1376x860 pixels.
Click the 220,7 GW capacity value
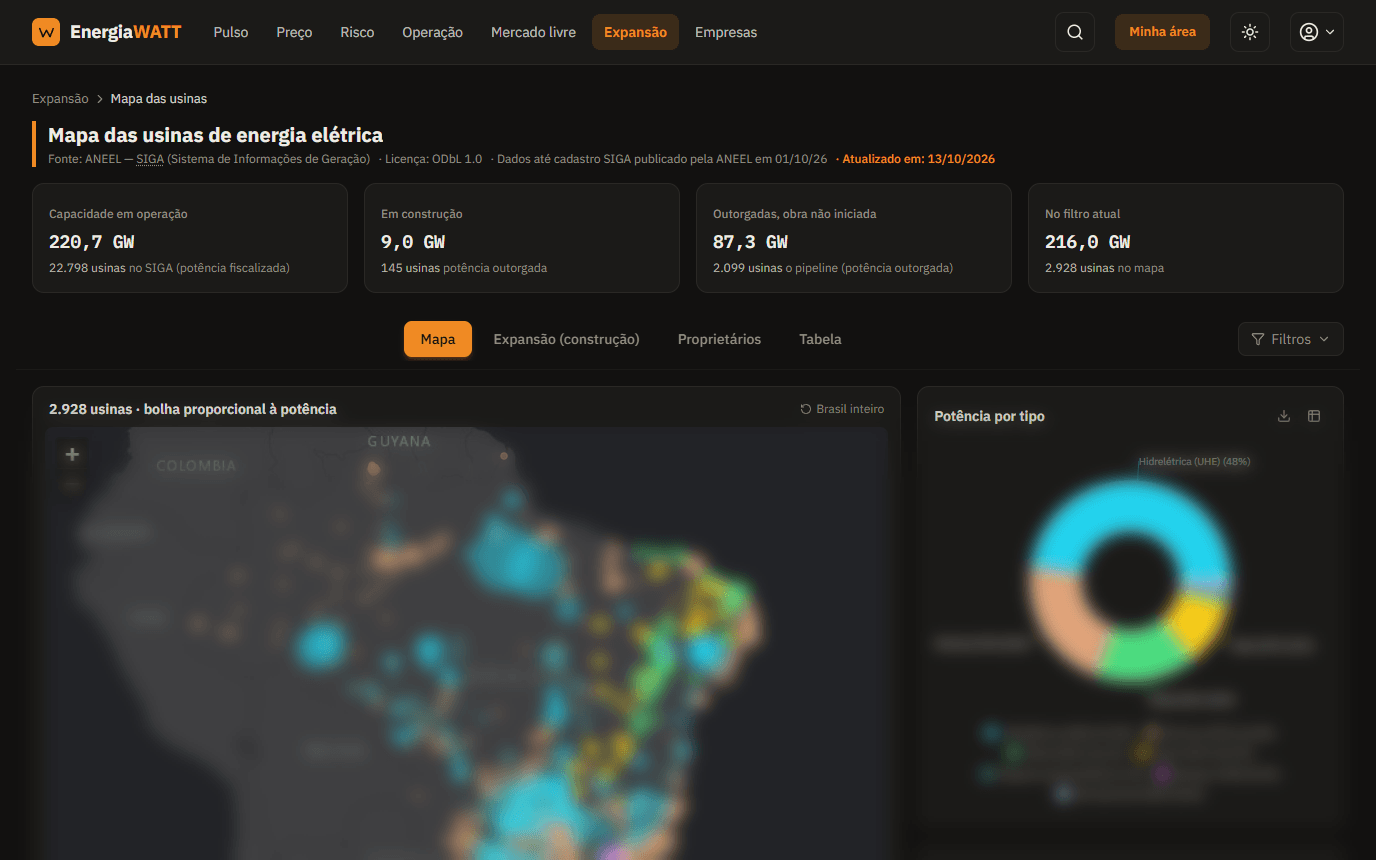[x=91, y=242]
